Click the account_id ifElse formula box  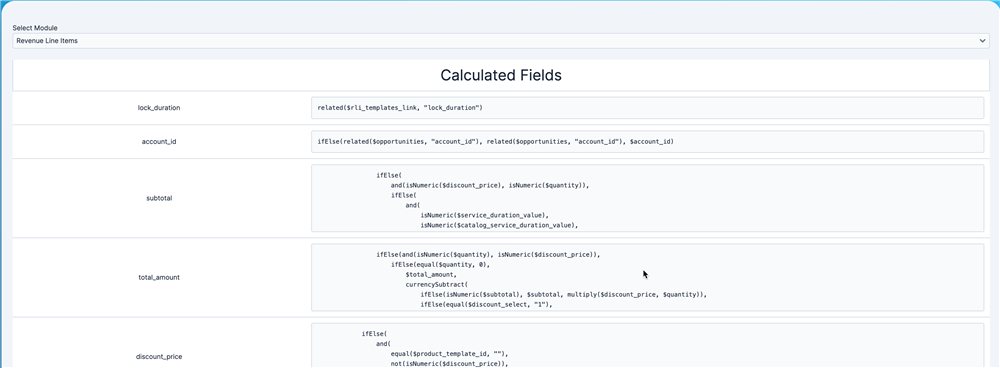(647, 142)
